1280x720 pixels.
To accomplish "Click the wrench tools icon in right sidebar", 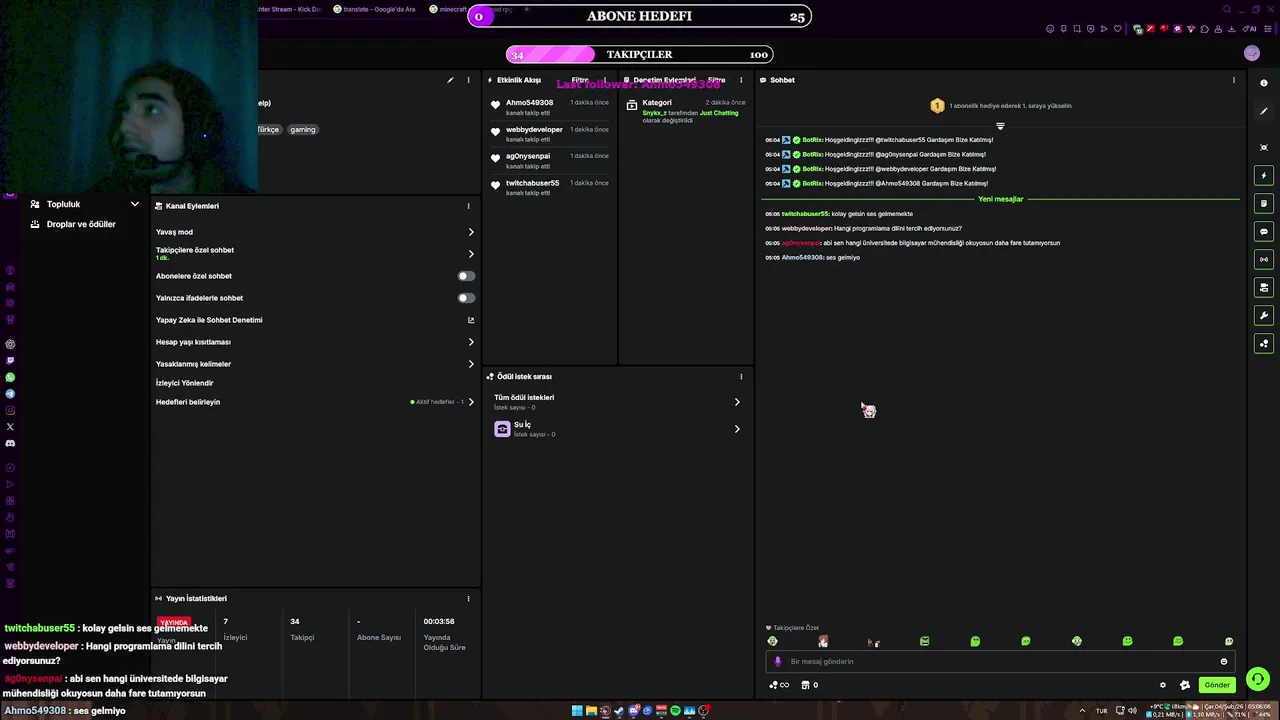I will [x=1264, y=315].
